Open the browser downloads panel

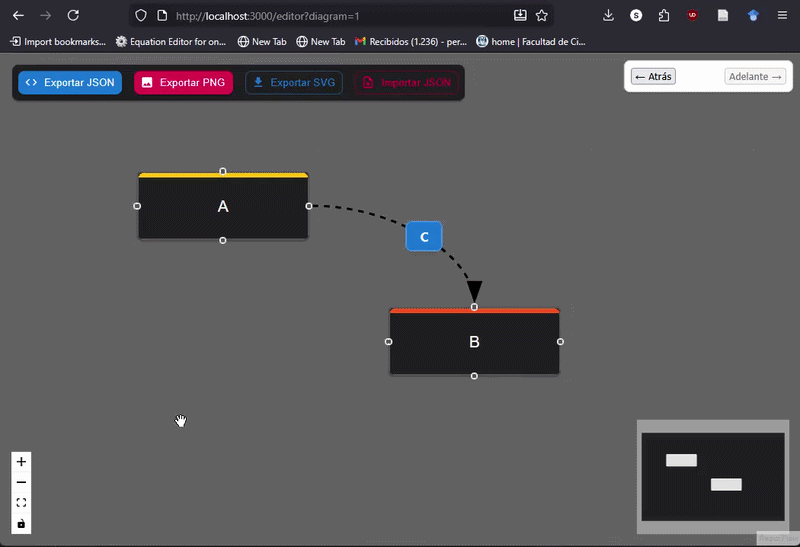pos(609,16)
